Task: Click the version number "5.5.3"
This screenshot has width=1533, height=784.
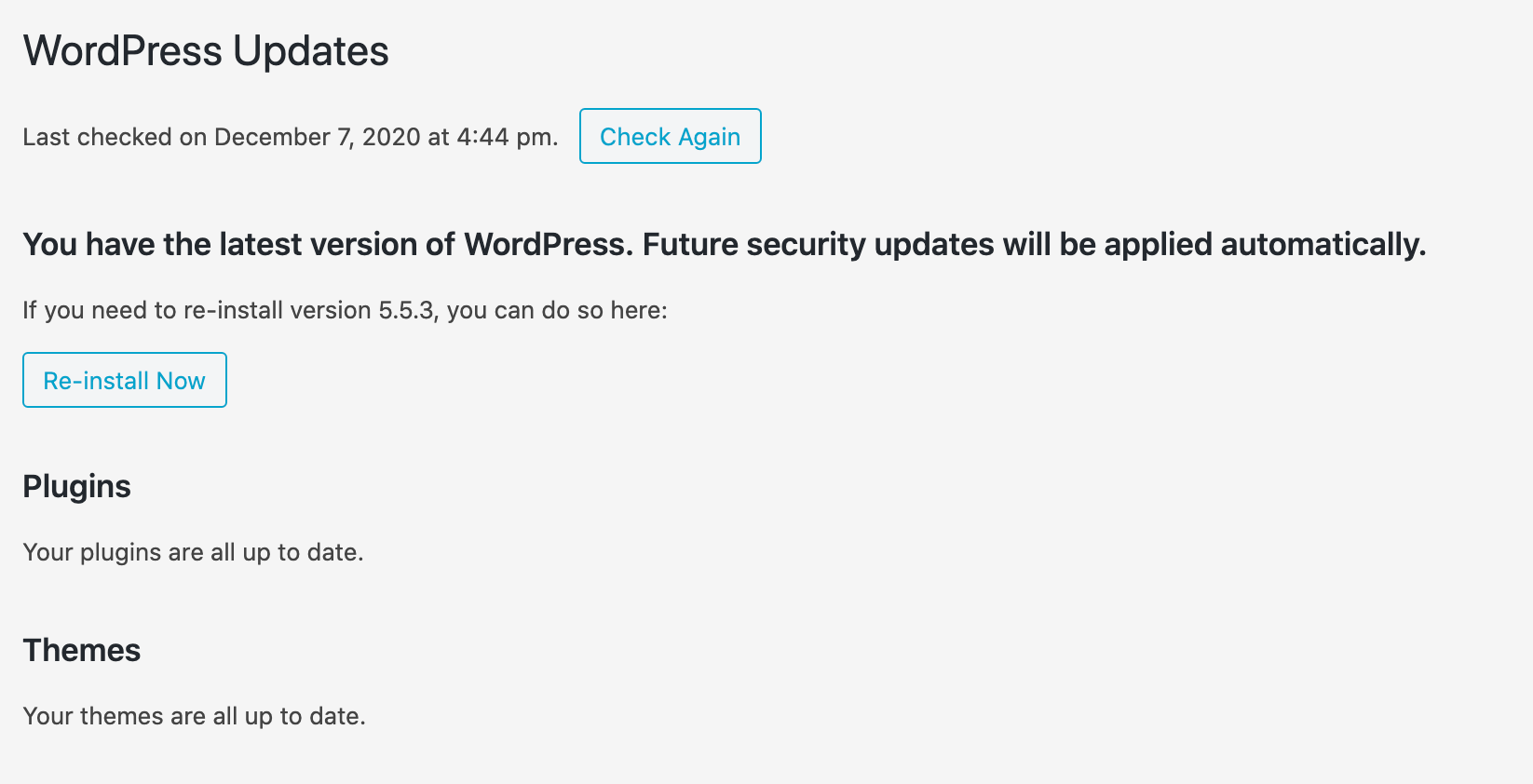Action: pos(406,310)
